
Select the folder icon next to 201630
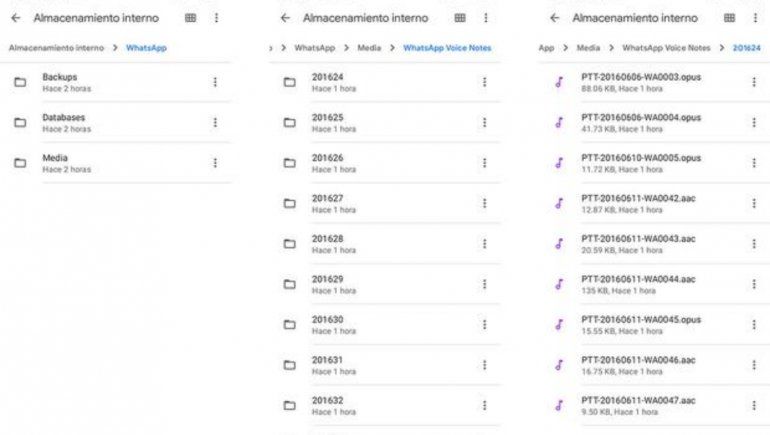coord(289,324)
